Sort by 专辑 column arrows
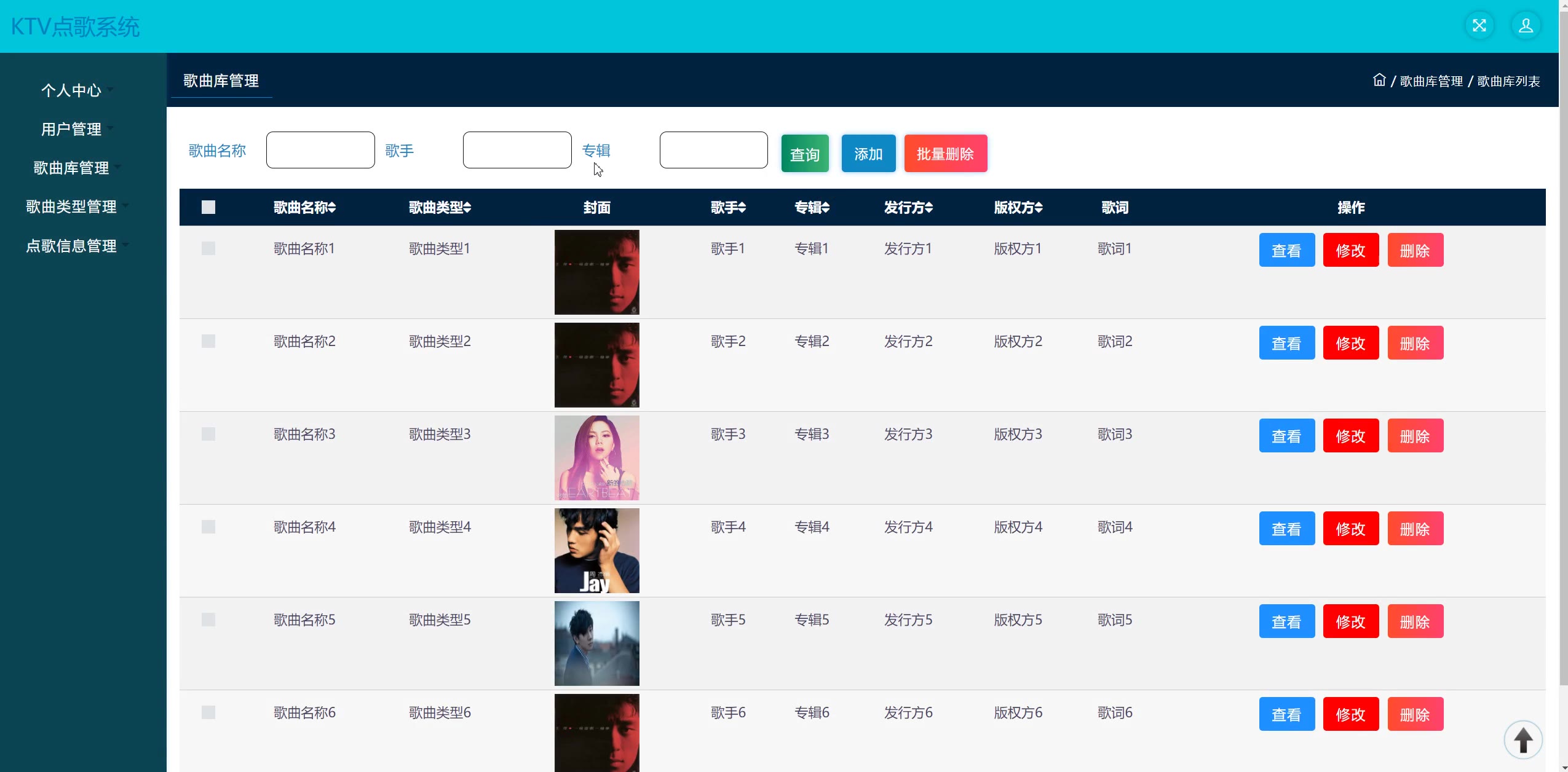 coord(826,208)
